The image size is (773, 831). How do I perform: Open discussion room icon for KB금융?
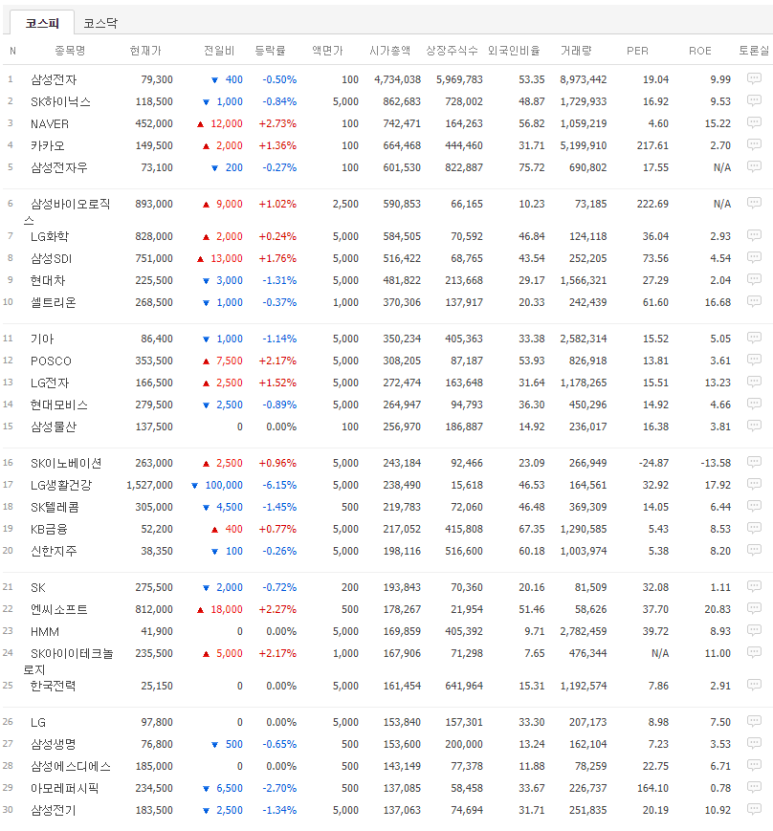point(753,528)
